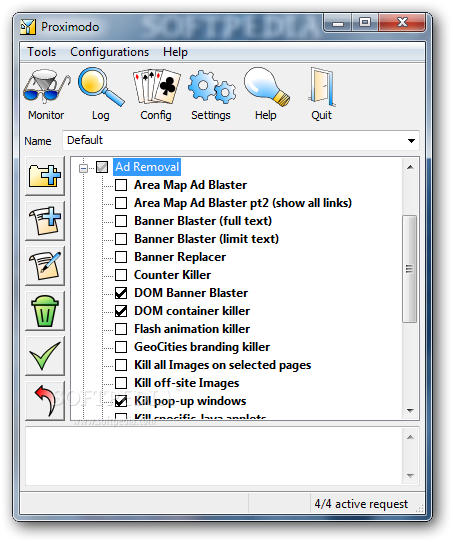
Task: Open the Tools menu
Action: tap(41, 52)
